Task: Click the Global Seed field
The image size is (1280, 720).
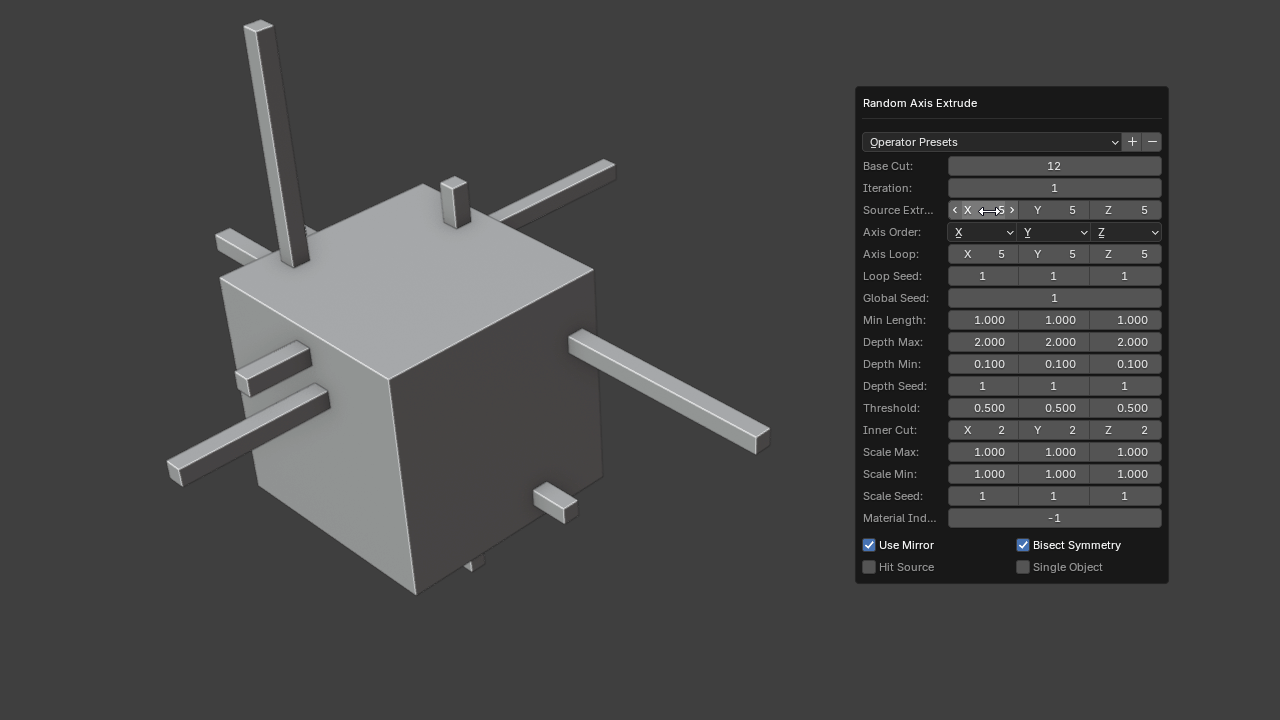Action: point(1054,298)
